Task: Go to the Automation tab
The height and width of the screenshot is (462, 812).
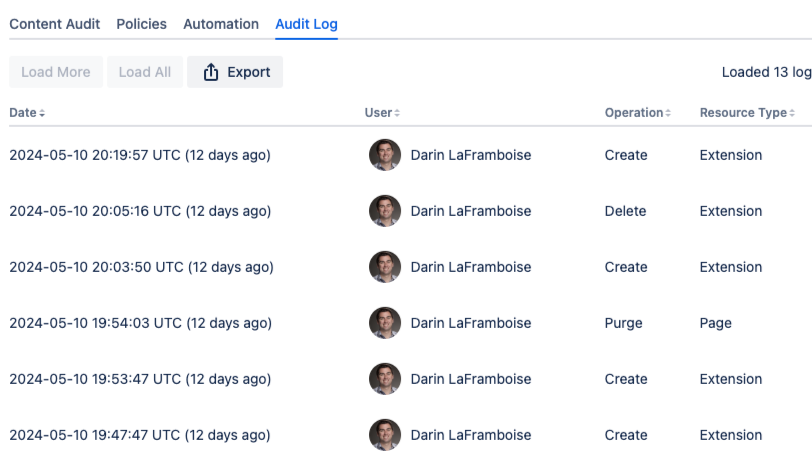Action: (x=221, y=24)
